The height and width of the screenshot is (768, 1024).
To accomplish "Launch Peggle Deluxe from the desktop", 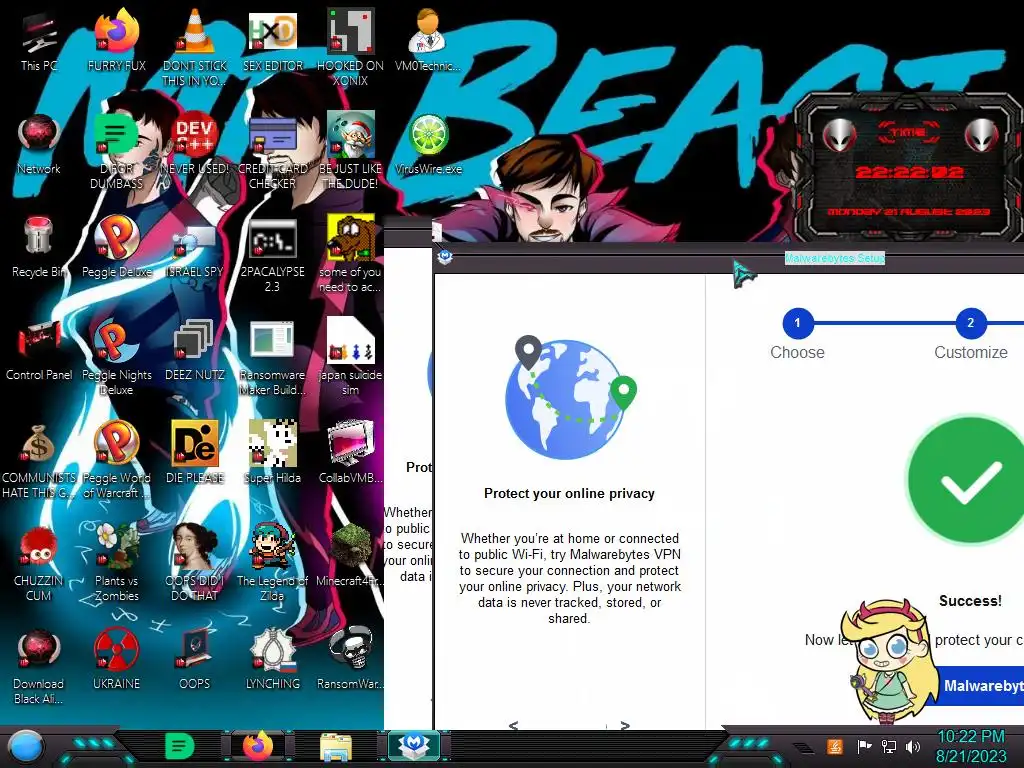I will [116, 248].
